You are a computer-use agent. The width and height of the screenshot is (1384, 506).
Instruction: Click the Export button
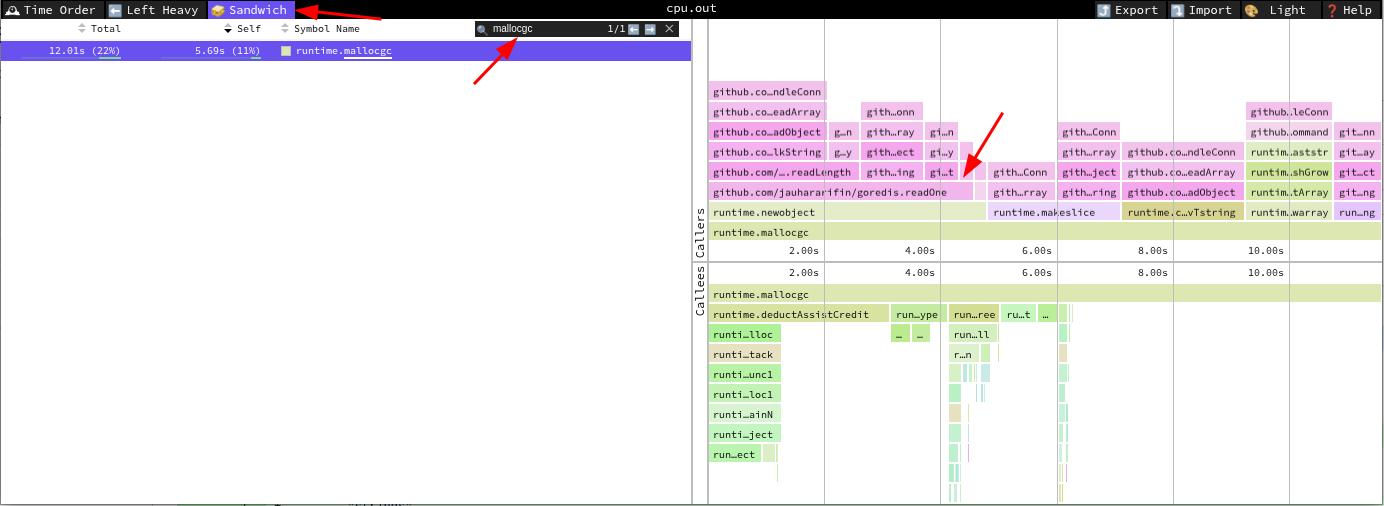coord(1127,10)
